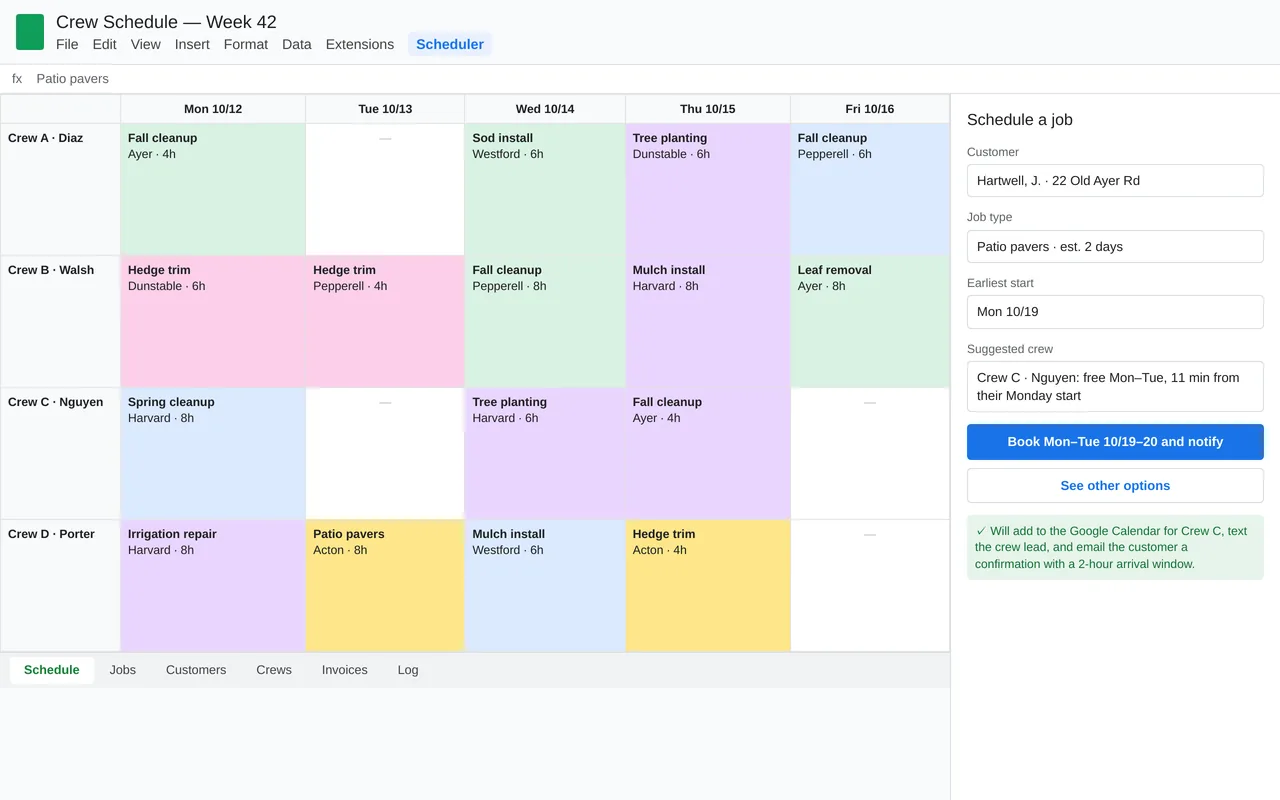1280x800 pixels.
Task: Click the Earliest start field Mon 10/19
Action: pos(1115,312)
